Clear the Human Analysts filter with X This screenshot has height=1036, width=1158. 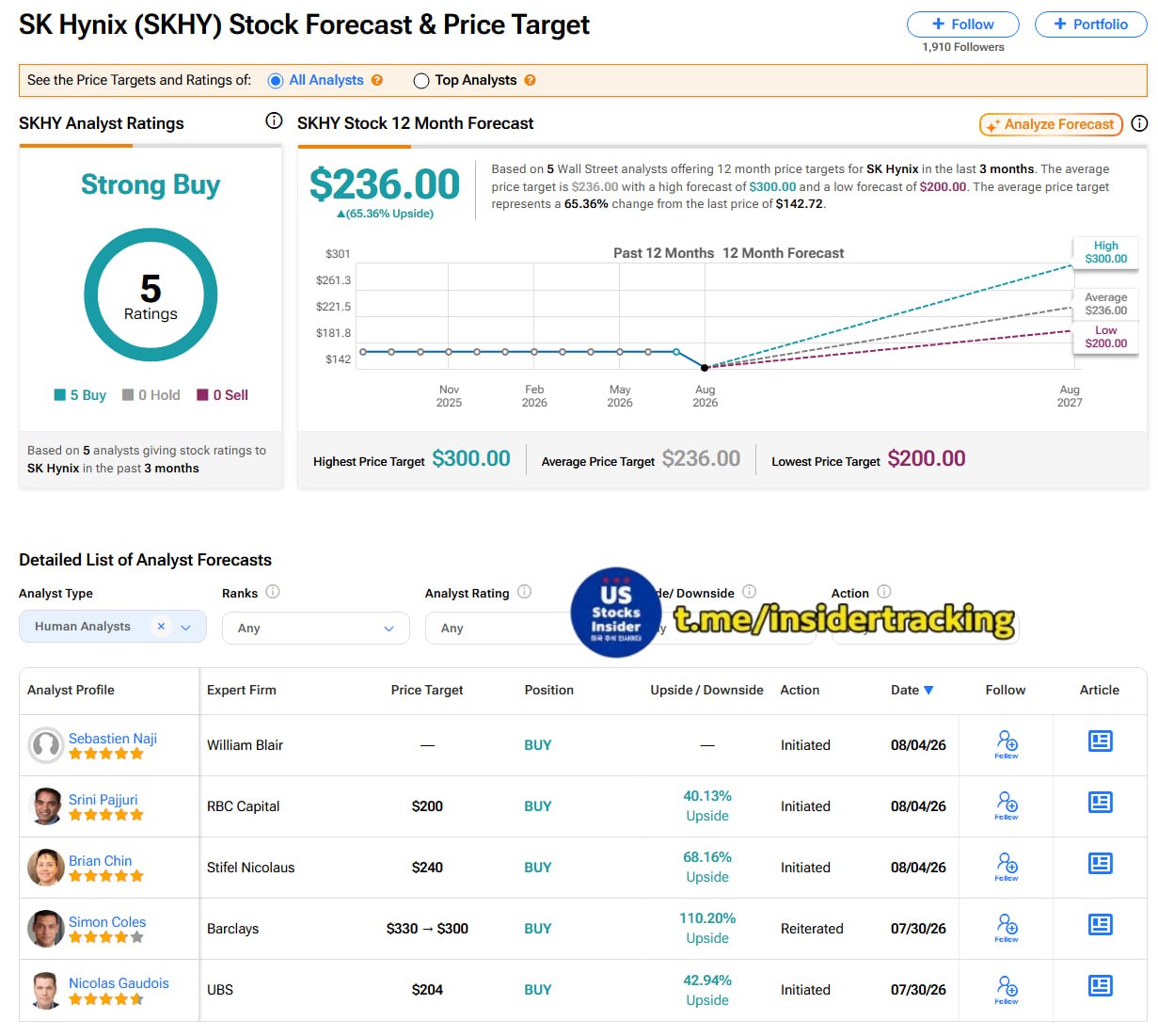pyautogui.click(x=161, y=627)
